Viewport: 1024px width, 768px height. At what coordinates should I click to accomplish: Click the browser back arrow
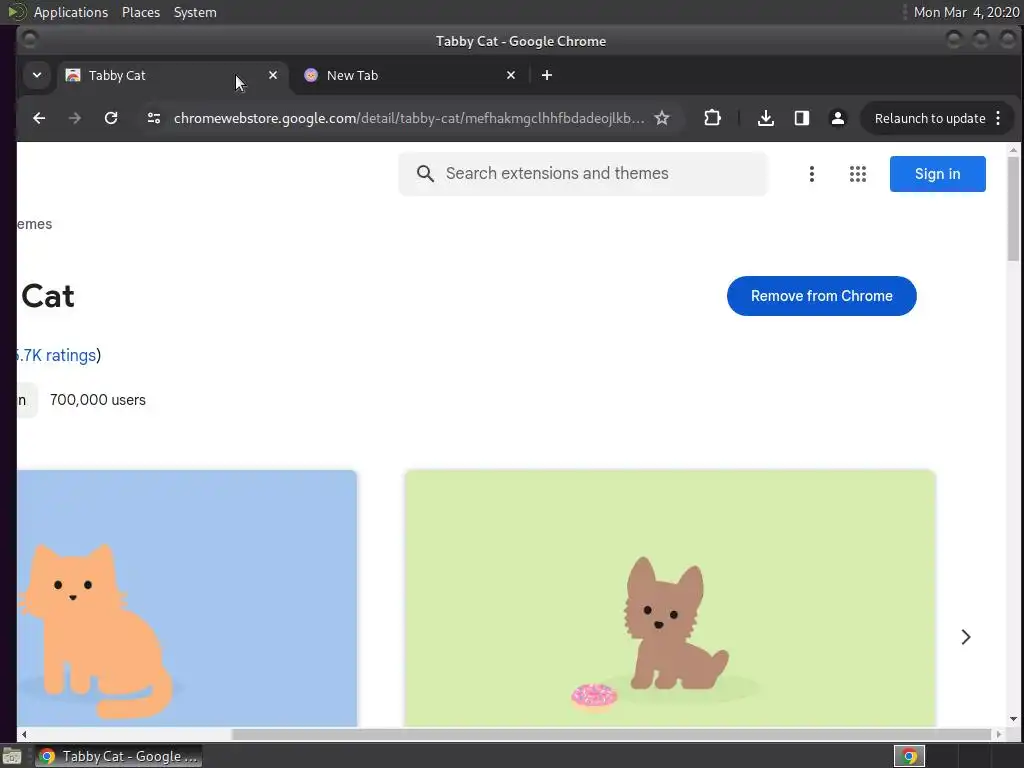click(39, 118)
